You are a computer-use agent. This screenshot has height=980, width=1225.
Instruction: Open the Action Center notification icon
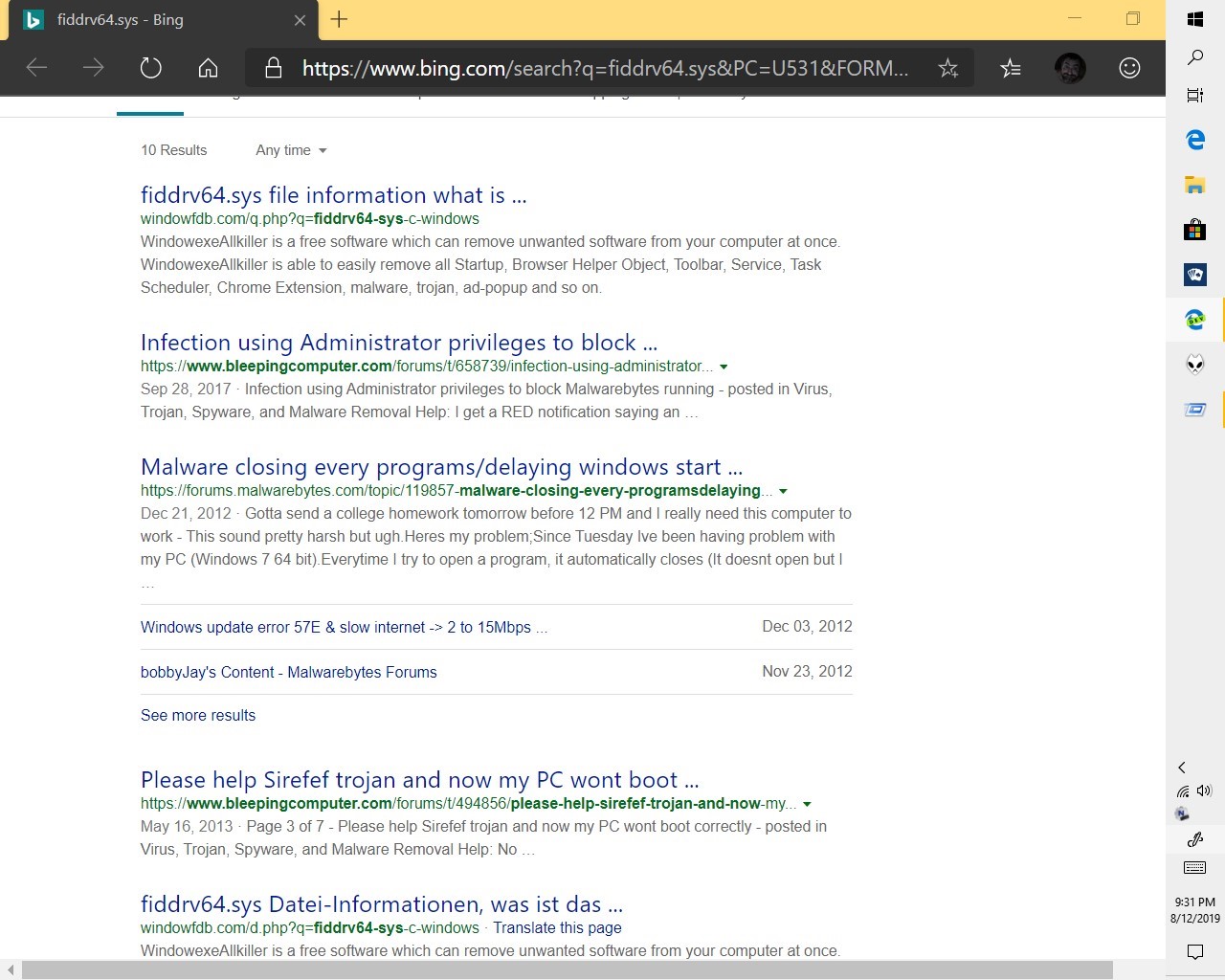pos(1195,951)
